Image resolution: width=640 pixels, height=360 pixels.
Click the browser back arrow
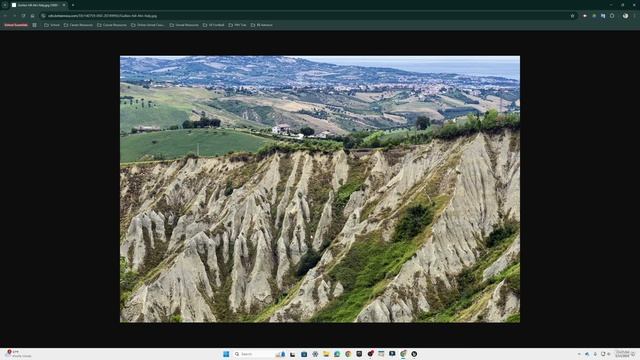[5, 16]
